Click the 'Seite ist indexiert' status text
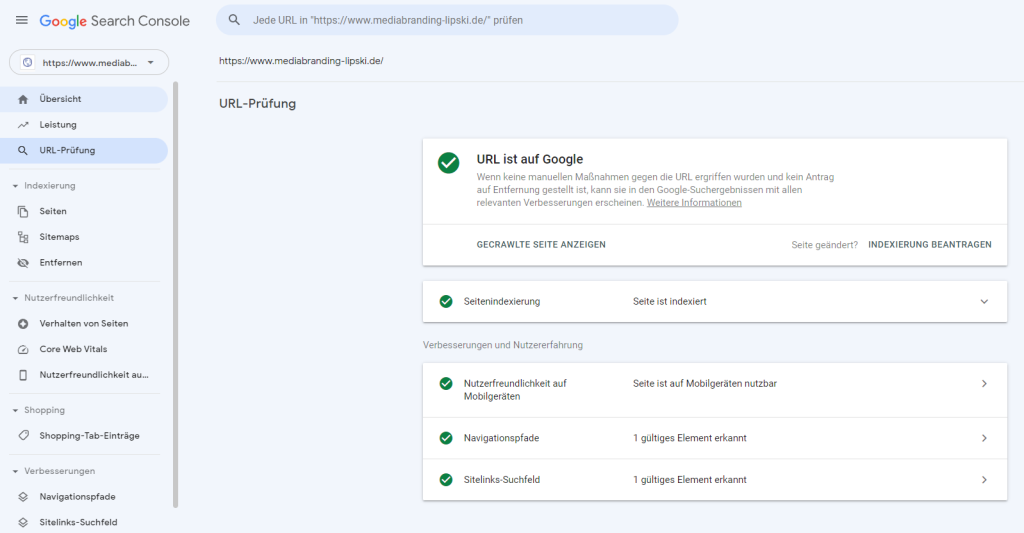The width and height of the screenshot is (1024, 533). coord(669,301)
